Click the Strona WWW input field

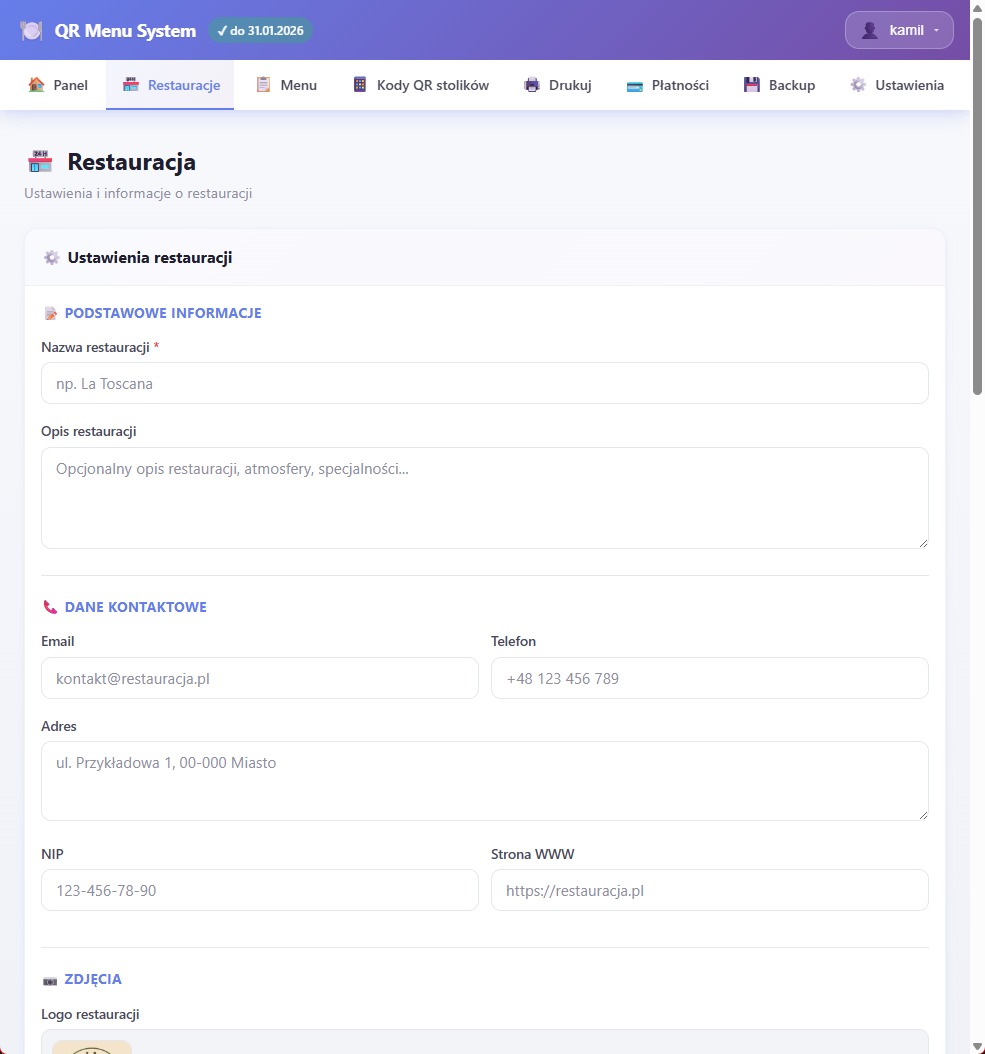tap(709, 890)
